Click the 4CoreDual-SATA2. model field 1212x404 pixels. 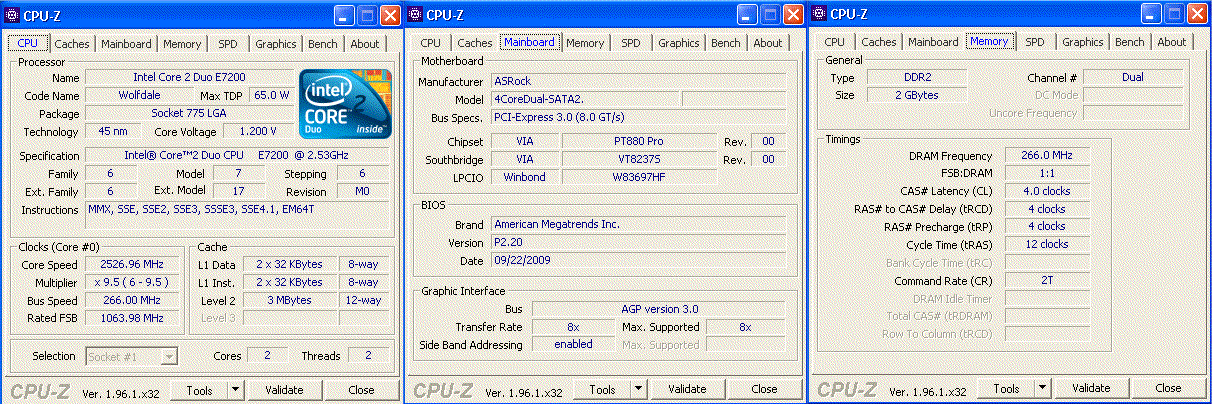584,99
